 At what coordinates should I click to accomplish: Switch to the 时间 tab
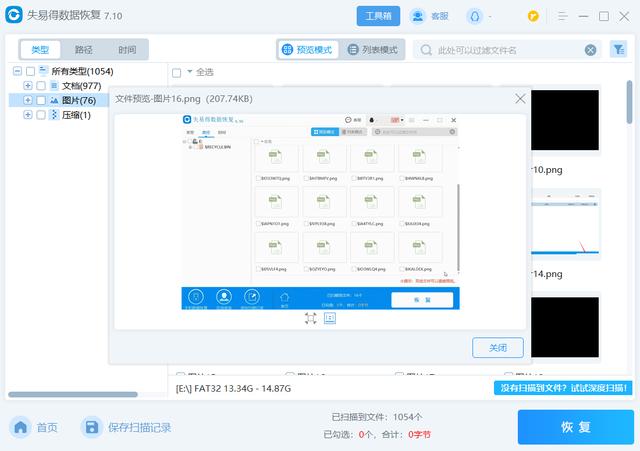(x=127, y=50)
